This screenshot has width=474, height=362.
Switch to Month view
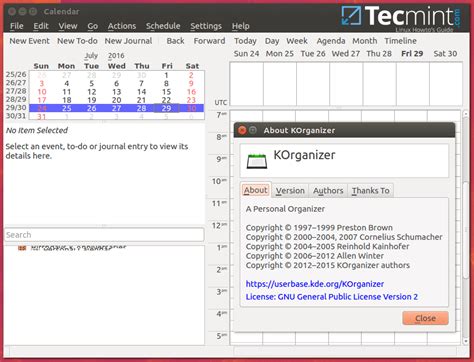[365, 41]
